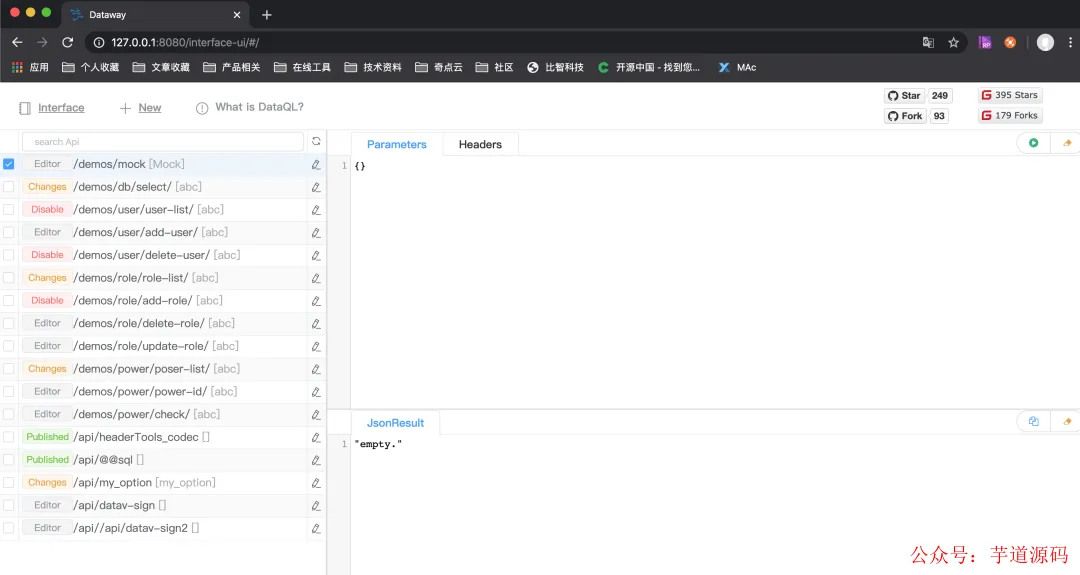Check the /demos/user/user-list/ checkbox
This screenshot has height=575, width=1080.
tap(8, 209)
